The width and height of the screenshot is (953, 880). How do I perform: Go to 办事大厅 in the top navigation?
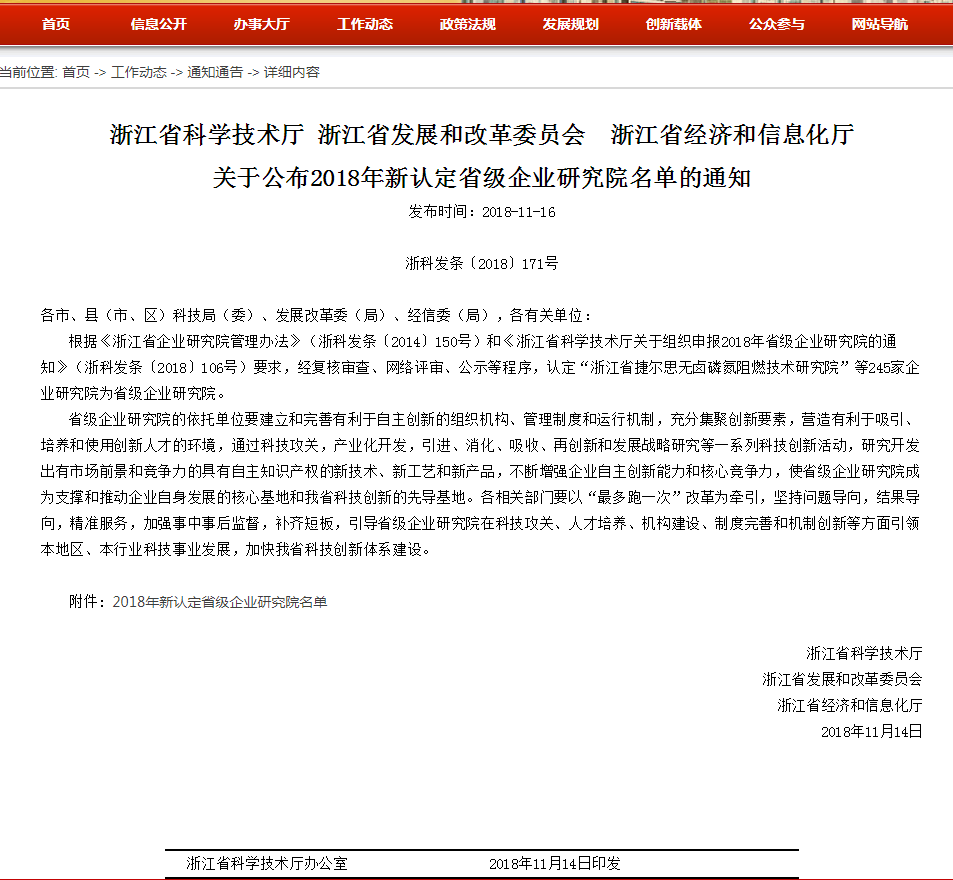pos(261,24)
